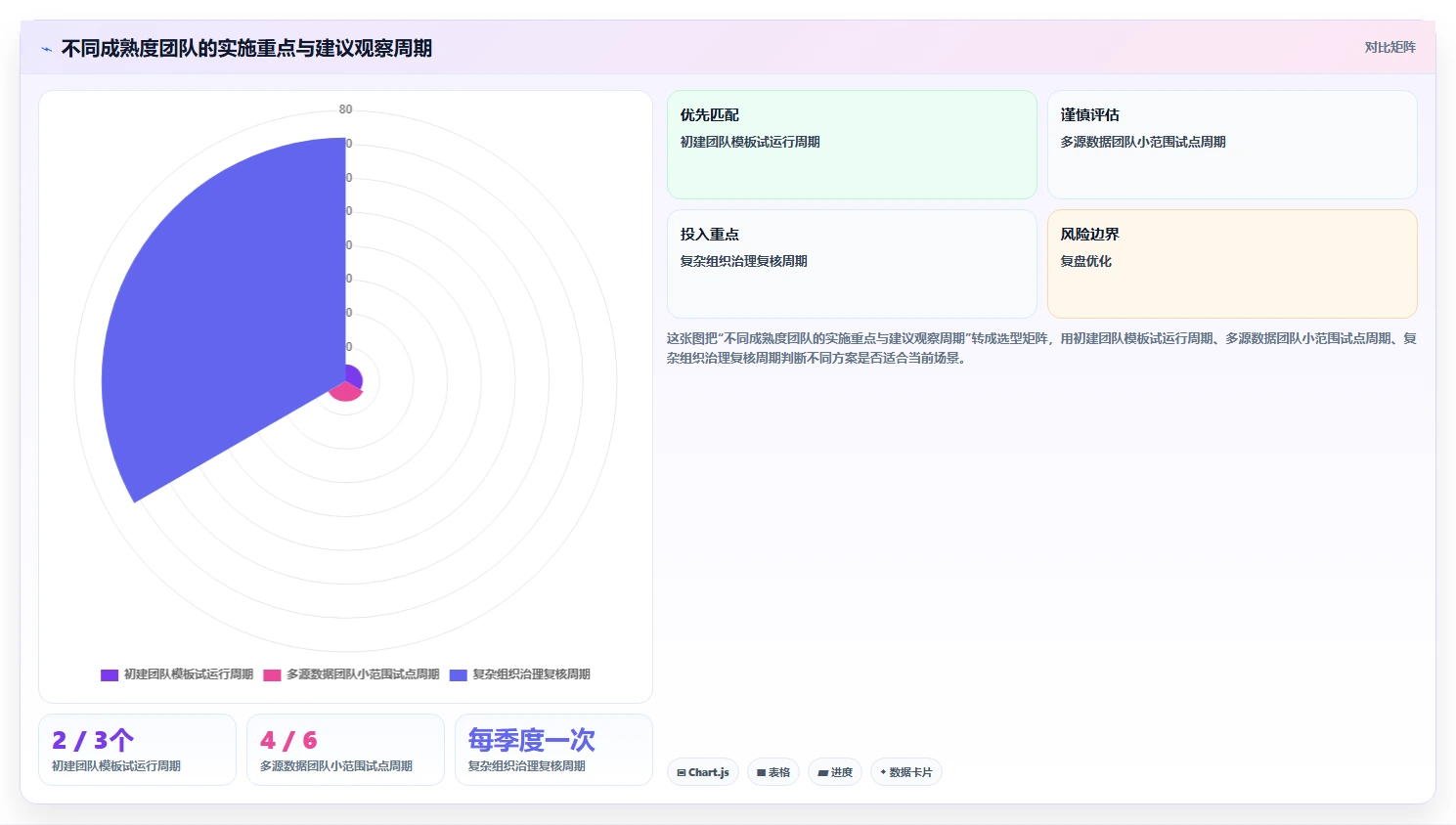
Task: Click the caption under 4 / 6
Action: [x=336, y=766]
